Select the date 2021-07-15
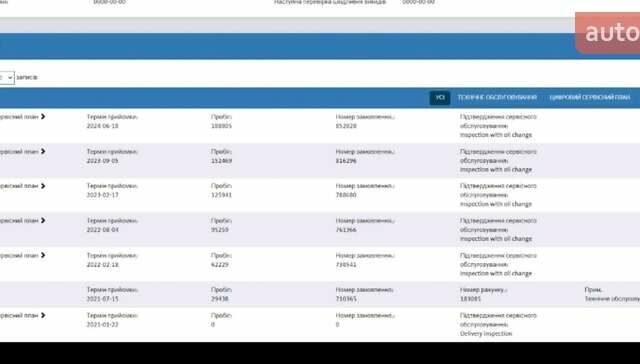This screenshot has width=640, height=364. click(102, 299)
